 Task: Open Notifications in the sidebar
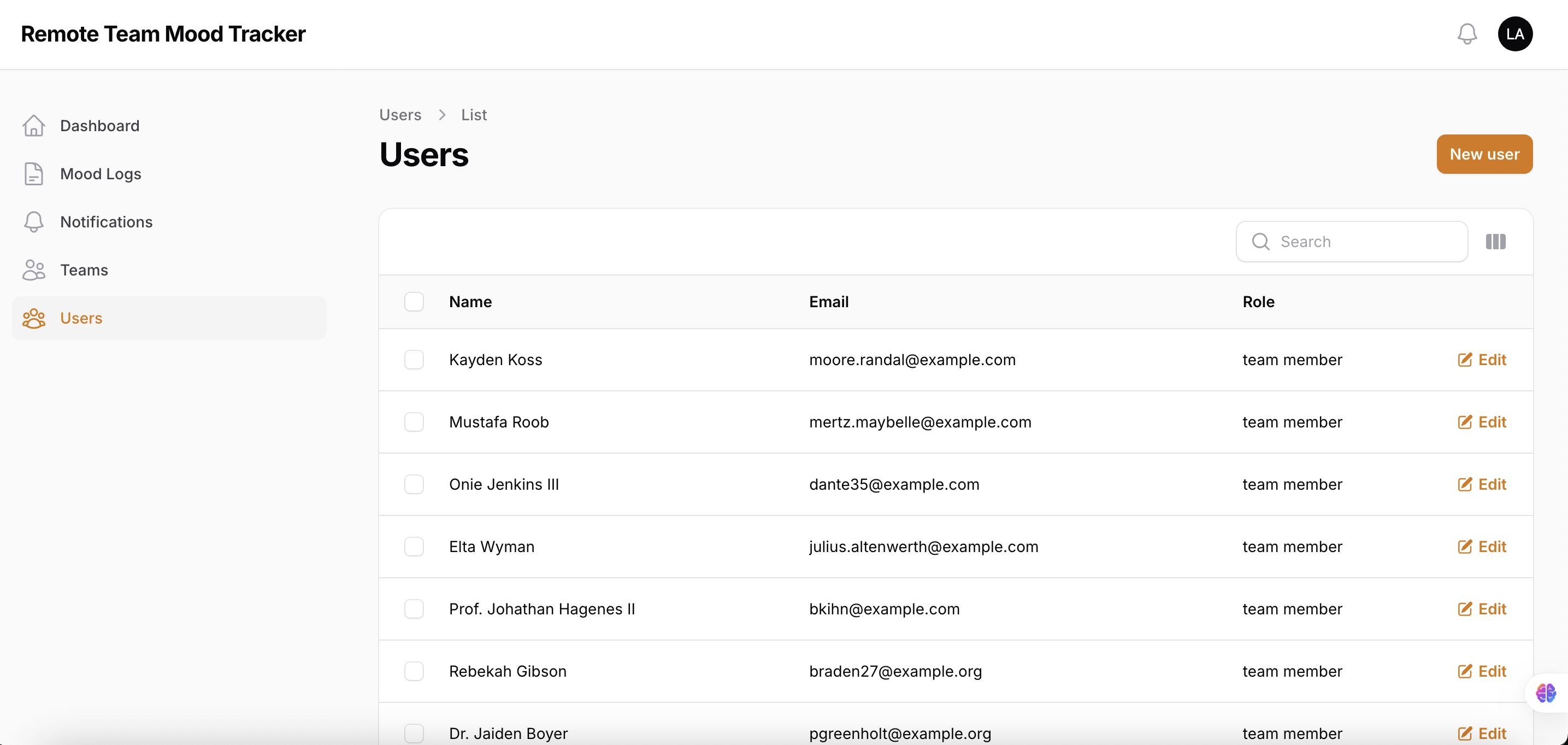tap(106, 222)
